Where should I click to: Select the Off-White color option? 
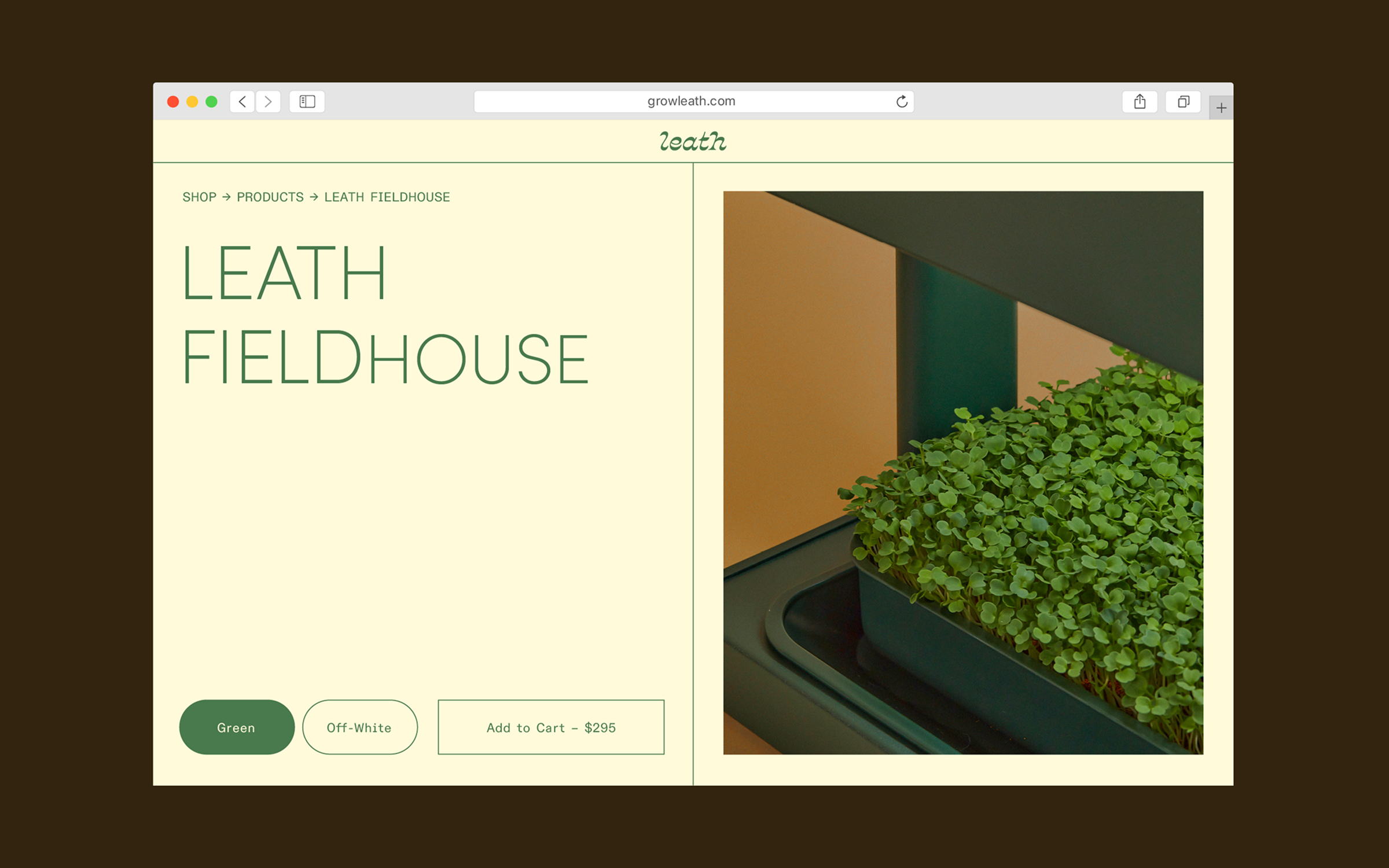[x=359, y=727]
